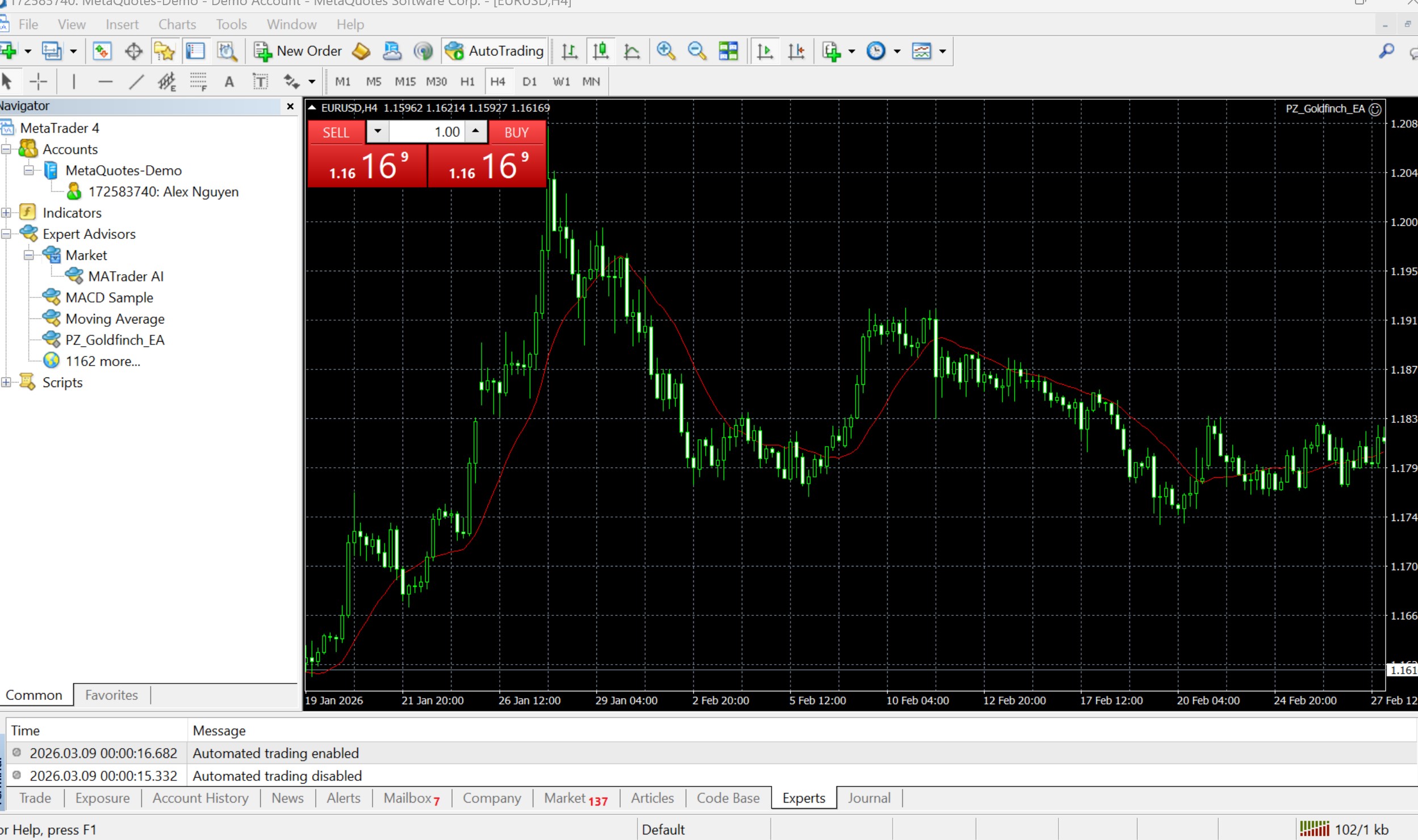Image resolution: width=1418 pixels, height=840 pixels.
Task: Switch to the Journal tab
Action: [x=869, y=798]
